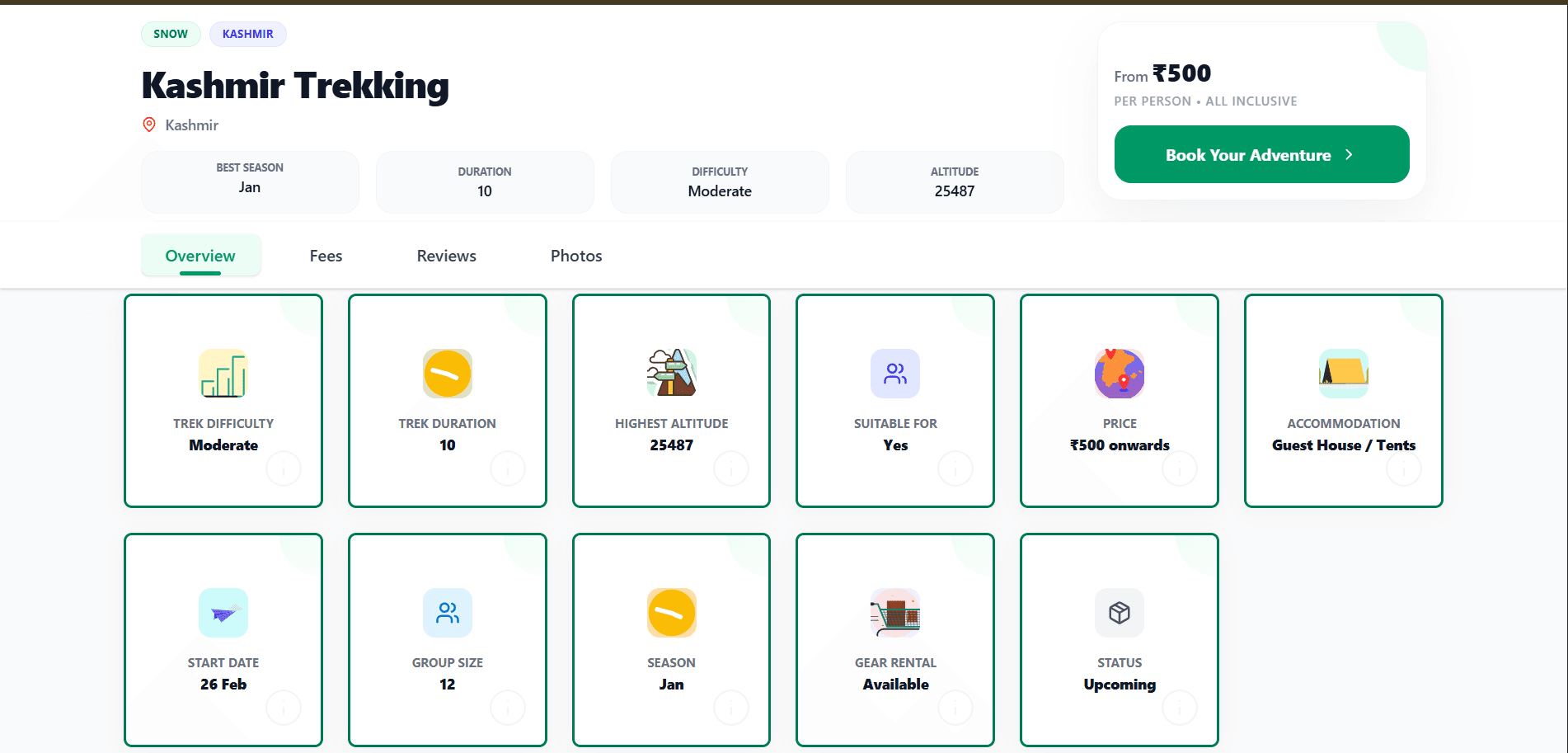
Task: Click the SNOW tag badge
Action: coord(171,34)
